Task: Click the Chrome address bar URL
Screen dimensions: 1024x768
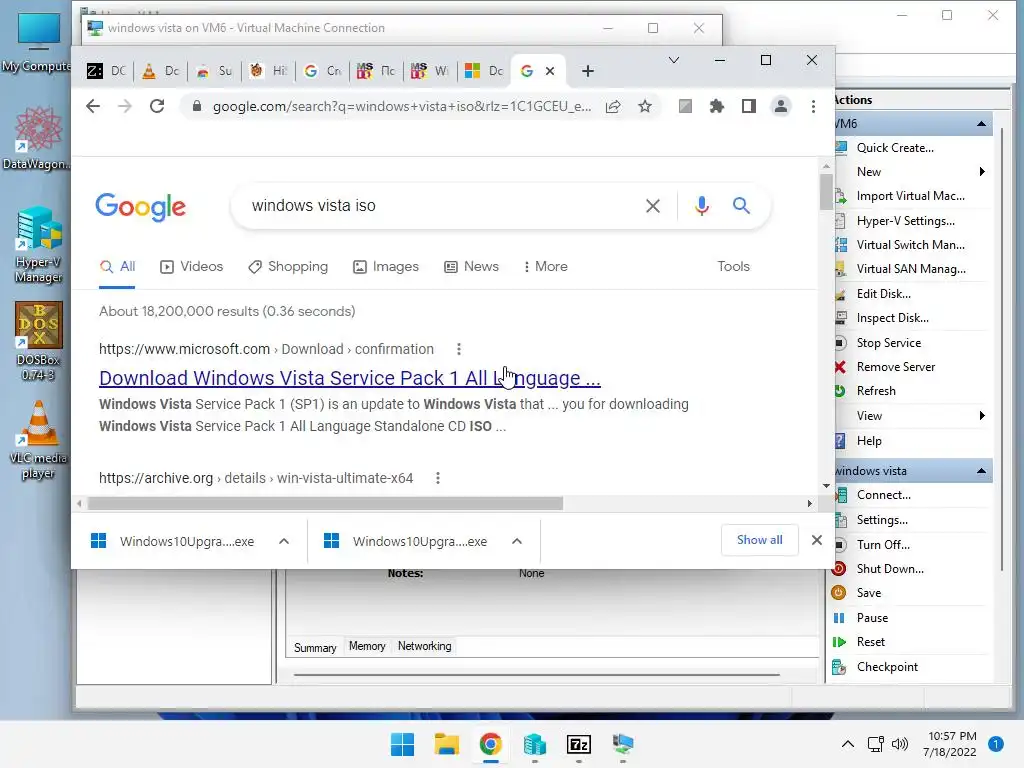Action: [x=401, y=106]
